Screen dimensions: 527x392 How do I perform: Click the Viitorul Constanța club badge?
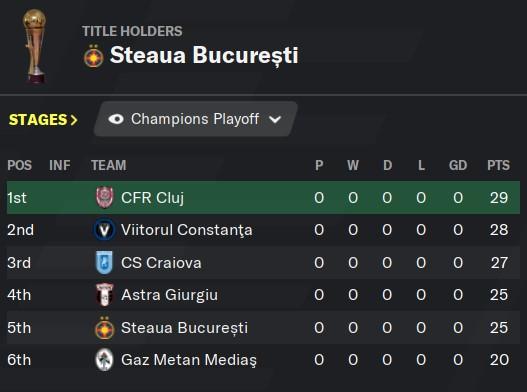coord(104,230)
